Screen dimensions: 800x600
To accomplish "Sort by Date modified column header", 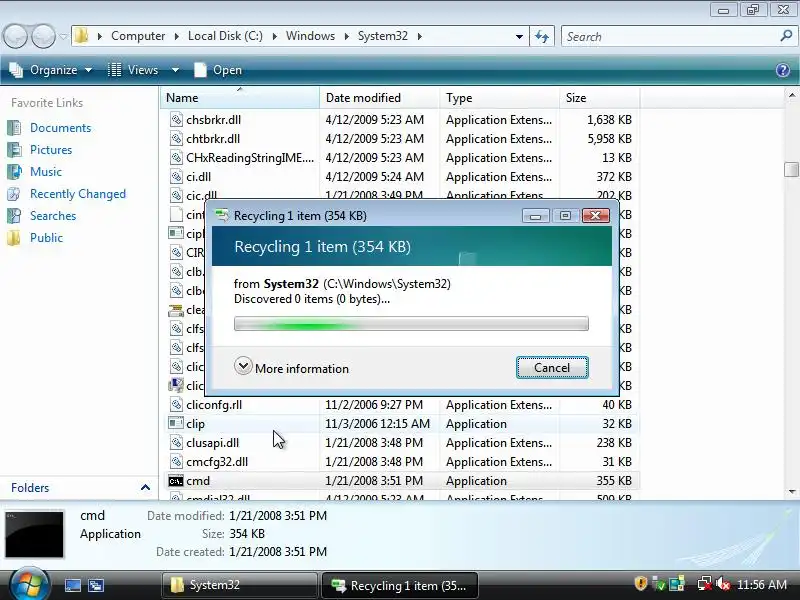I will click(x=380, y=97).
